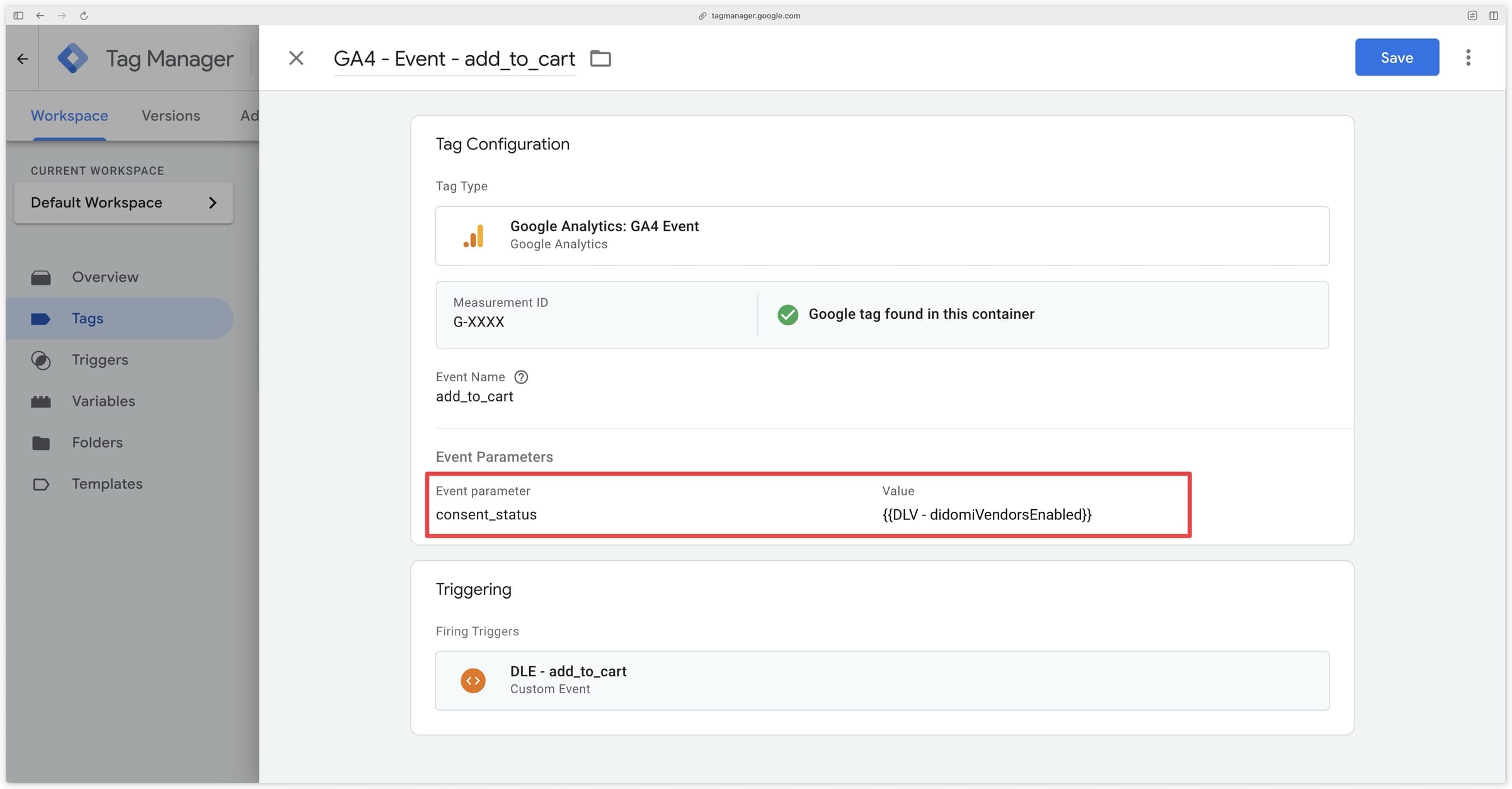Click the Variables sidebar icon
This screenshot has width=1512, height=789.
[41, 401]
